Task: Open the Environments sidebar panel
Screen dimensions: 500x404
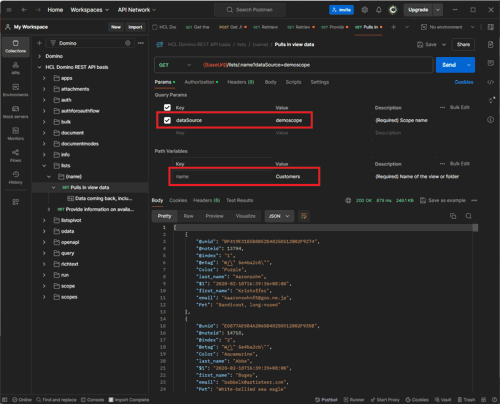Action: click(15, 90)
